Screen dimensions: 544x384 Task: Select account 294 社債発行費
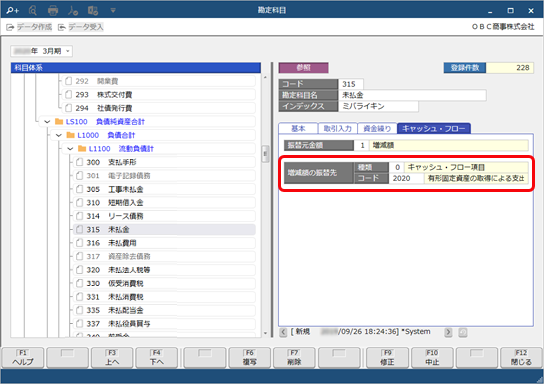(159, 108)
